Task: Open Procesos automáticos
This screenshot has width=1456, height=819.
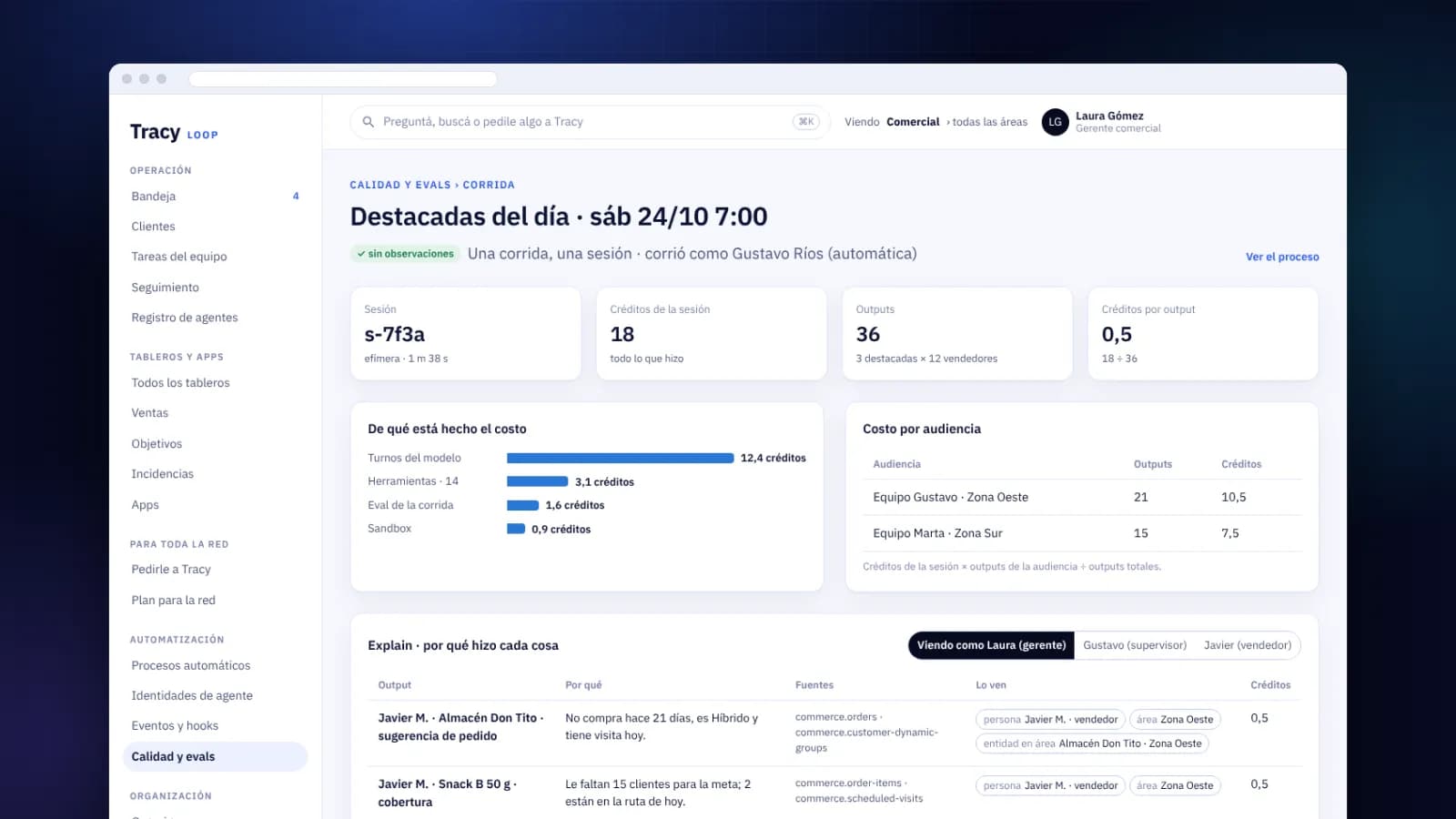Action: [215, 666]
